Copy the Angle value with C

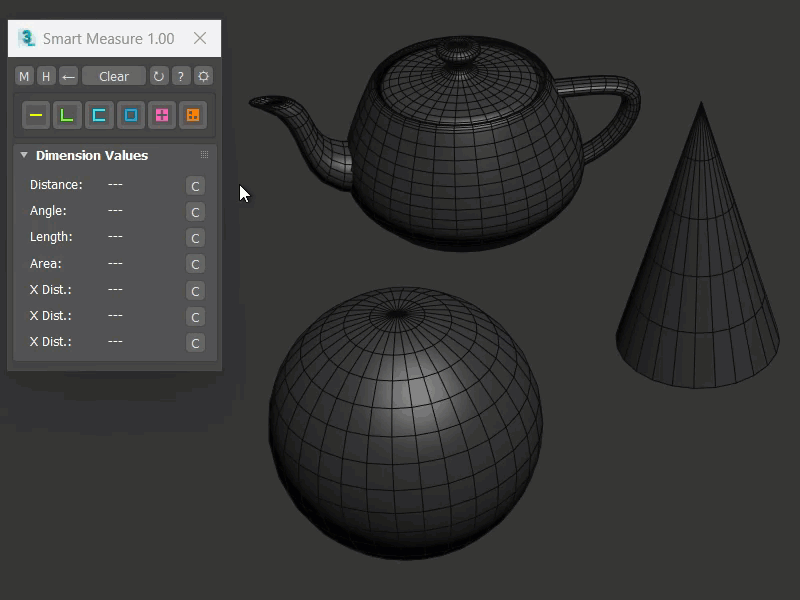click(195, 212)
